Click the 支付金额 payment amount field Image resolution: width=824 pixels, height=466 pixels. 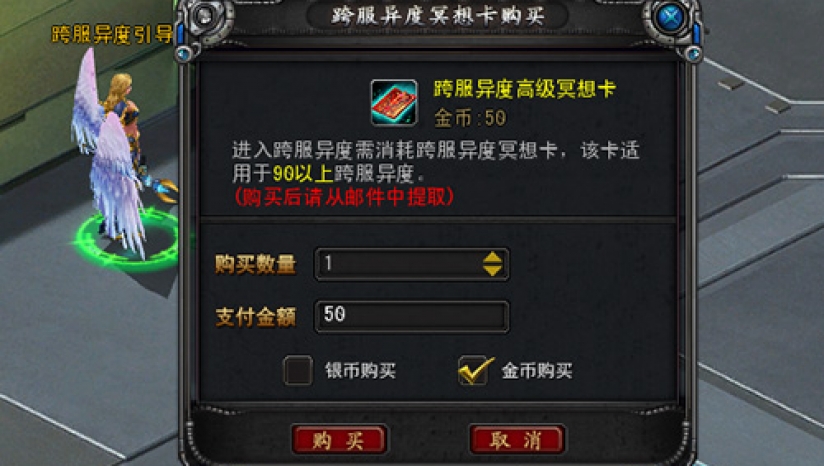(x=411, y=316)
